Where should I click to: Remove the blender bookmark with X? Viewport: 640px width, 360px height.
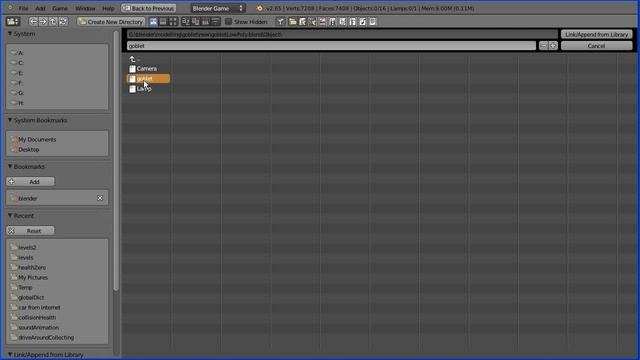[x=100, y=198]
